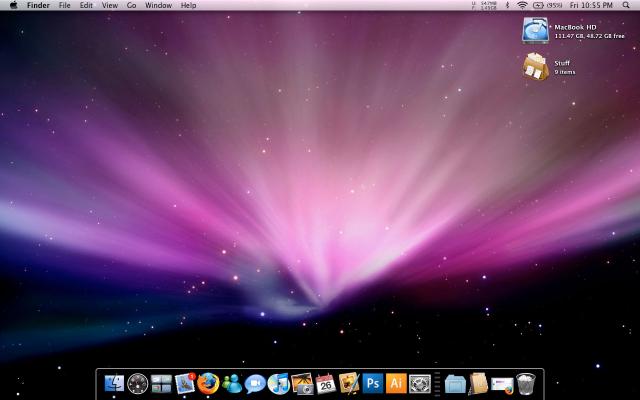The height and width of the screenshot is (400, 640).
Task: Open the Go menu
Action: (131, 5)
